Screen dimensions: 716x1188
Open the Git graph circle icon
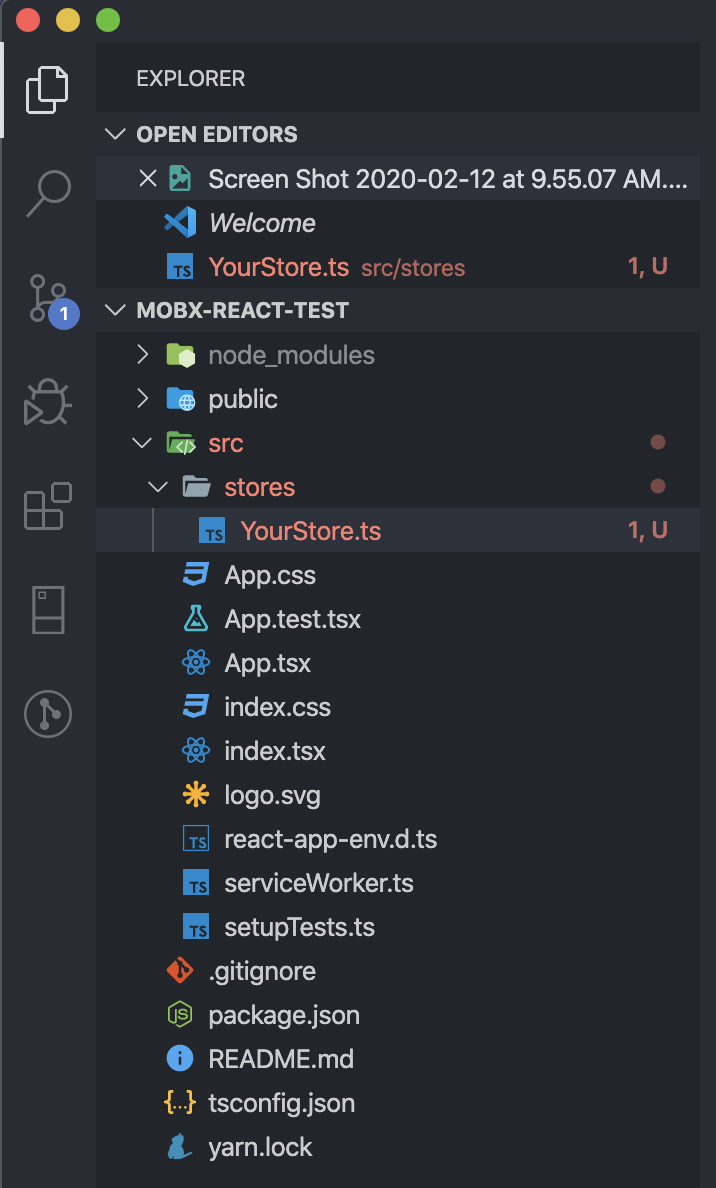point(48,714)
